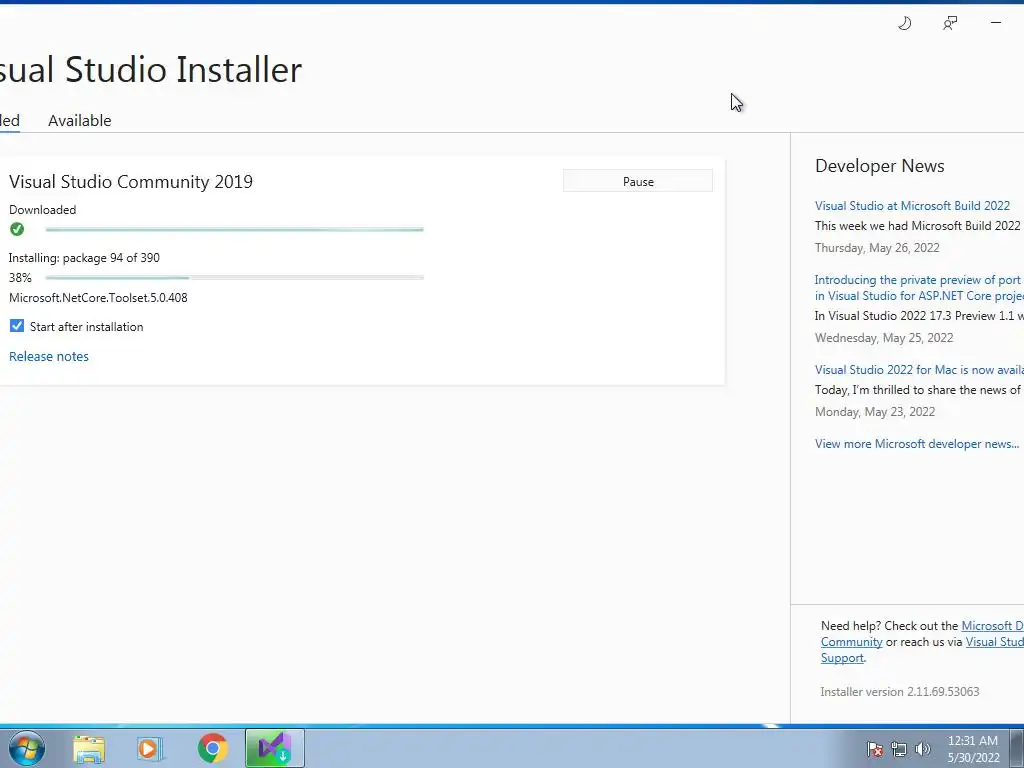Click Installing: package 94 of 390 text
Screen dimensions: 1024x768
84,258
